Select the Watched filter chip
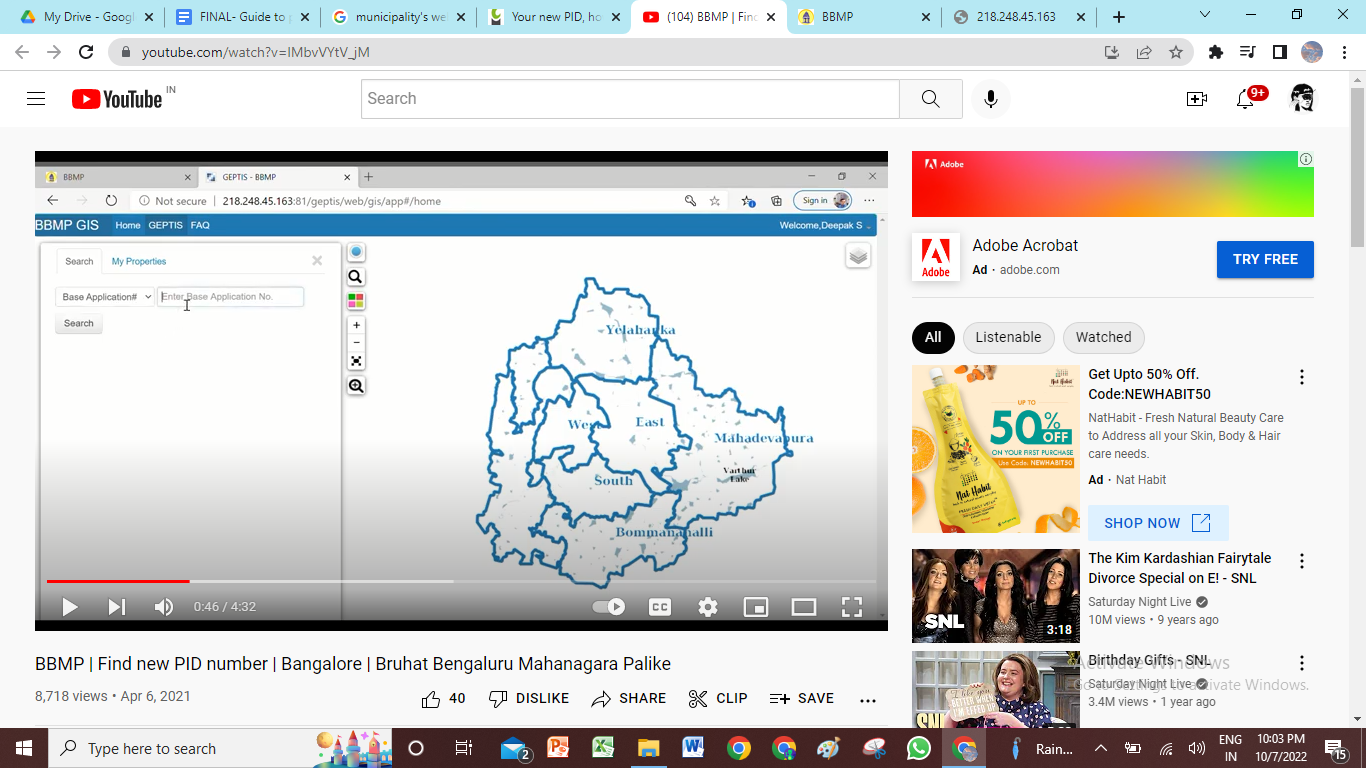 click(1103, 337)
